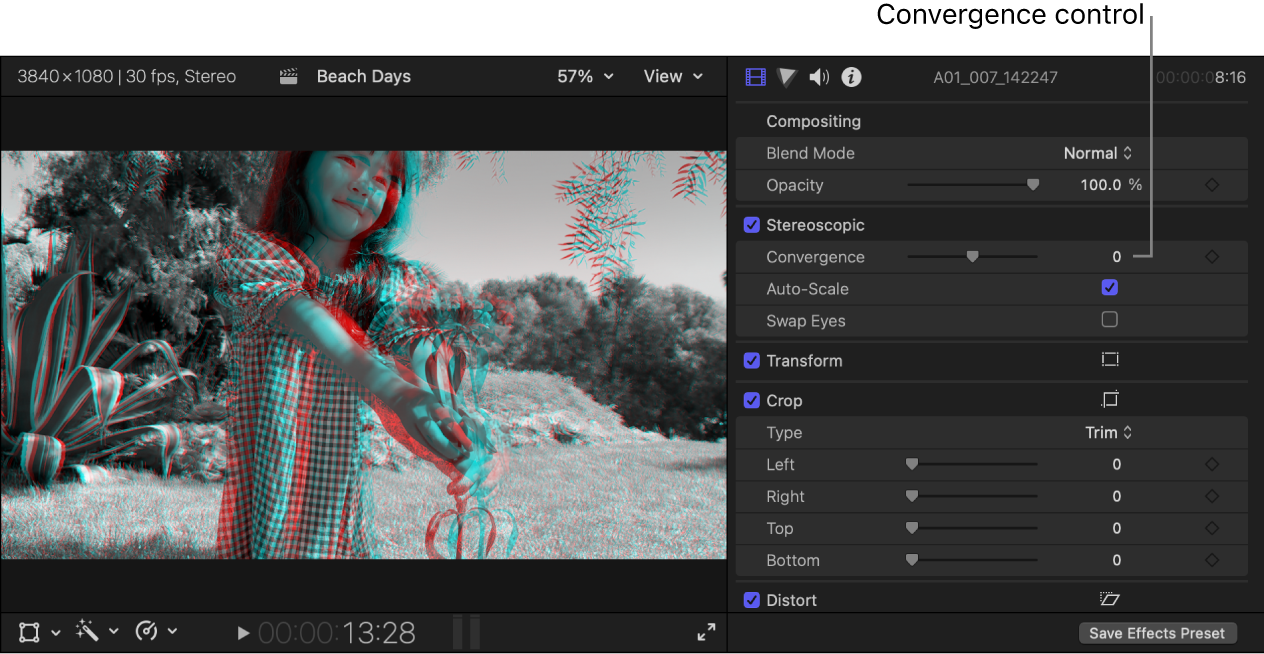Disable Auto-Scale
The height and width of the screenshot is (654, 1264).
coord(1110,287)
